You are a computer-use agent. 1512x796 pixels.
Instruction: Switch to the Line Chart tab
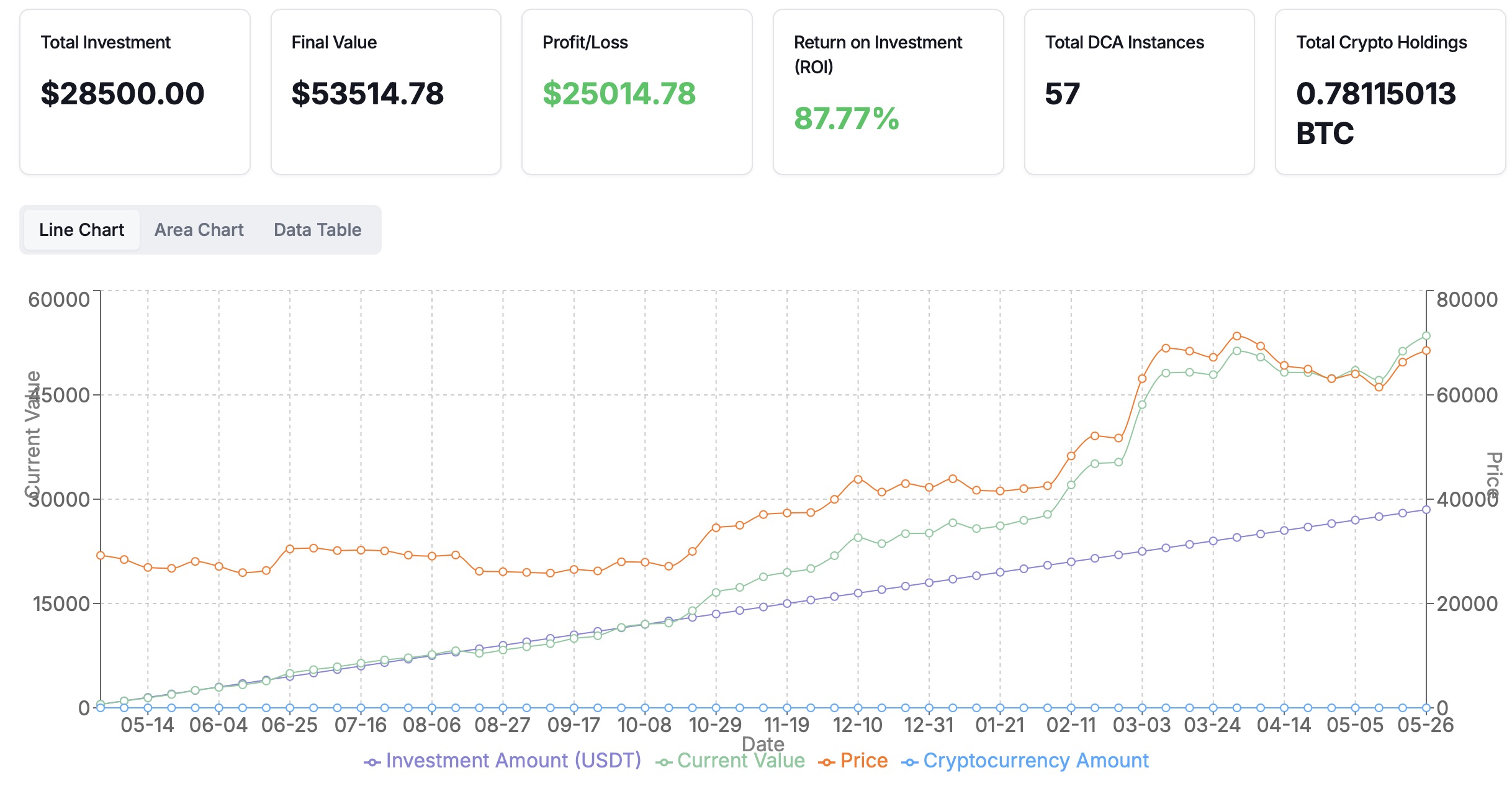(81, 230)
